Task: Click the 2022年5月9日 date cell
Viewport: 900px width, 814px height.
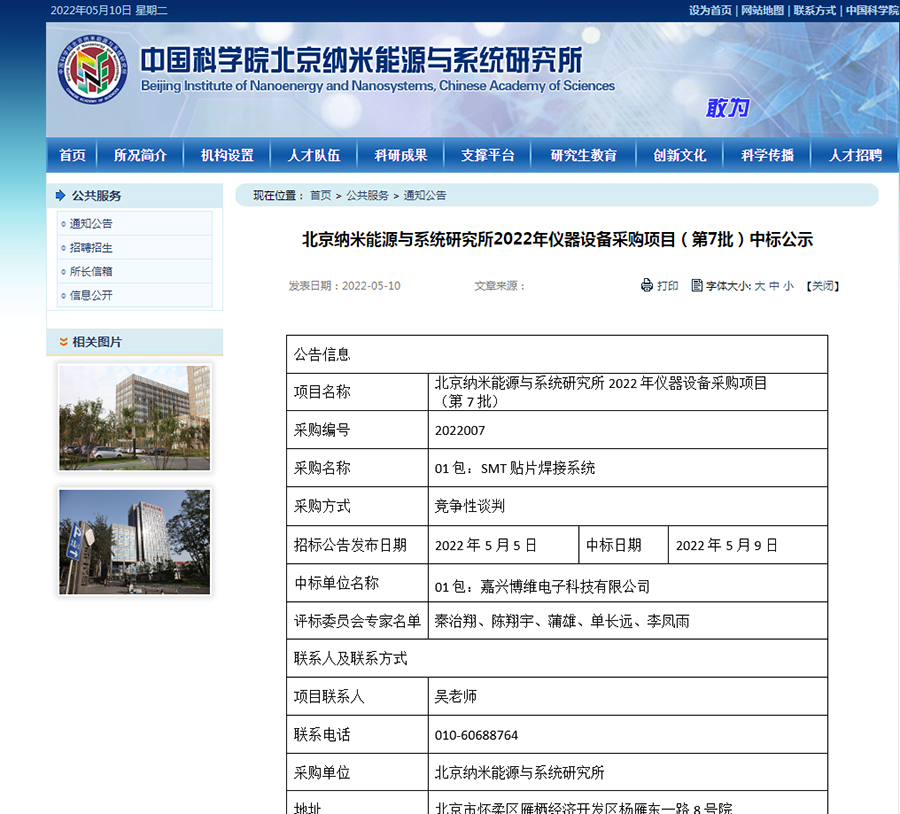Action: click(748, 545)
